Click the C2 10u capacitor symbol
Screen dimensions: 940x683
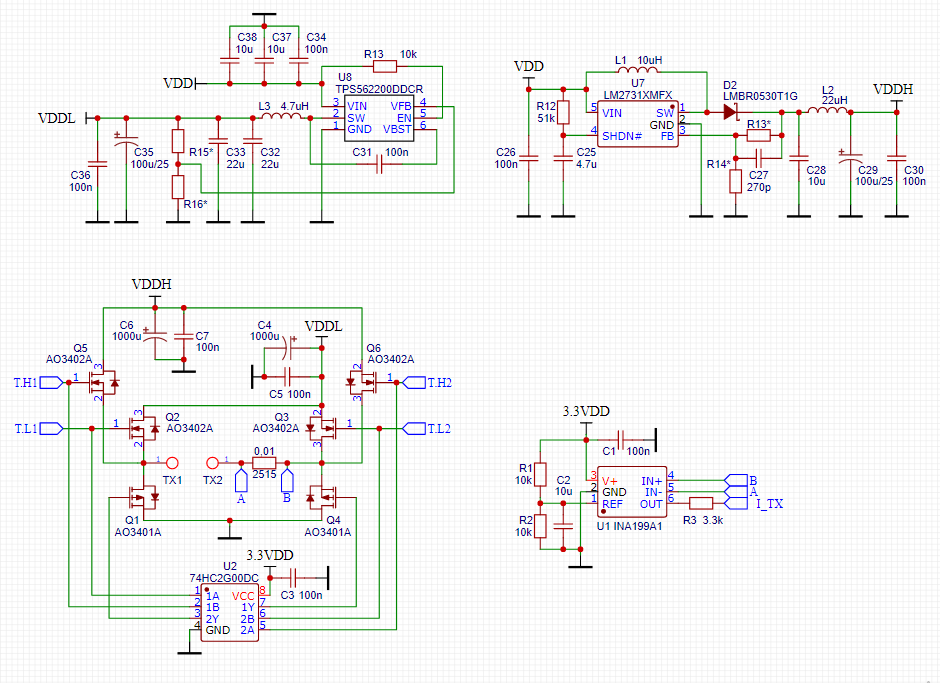tap(563, 526)
